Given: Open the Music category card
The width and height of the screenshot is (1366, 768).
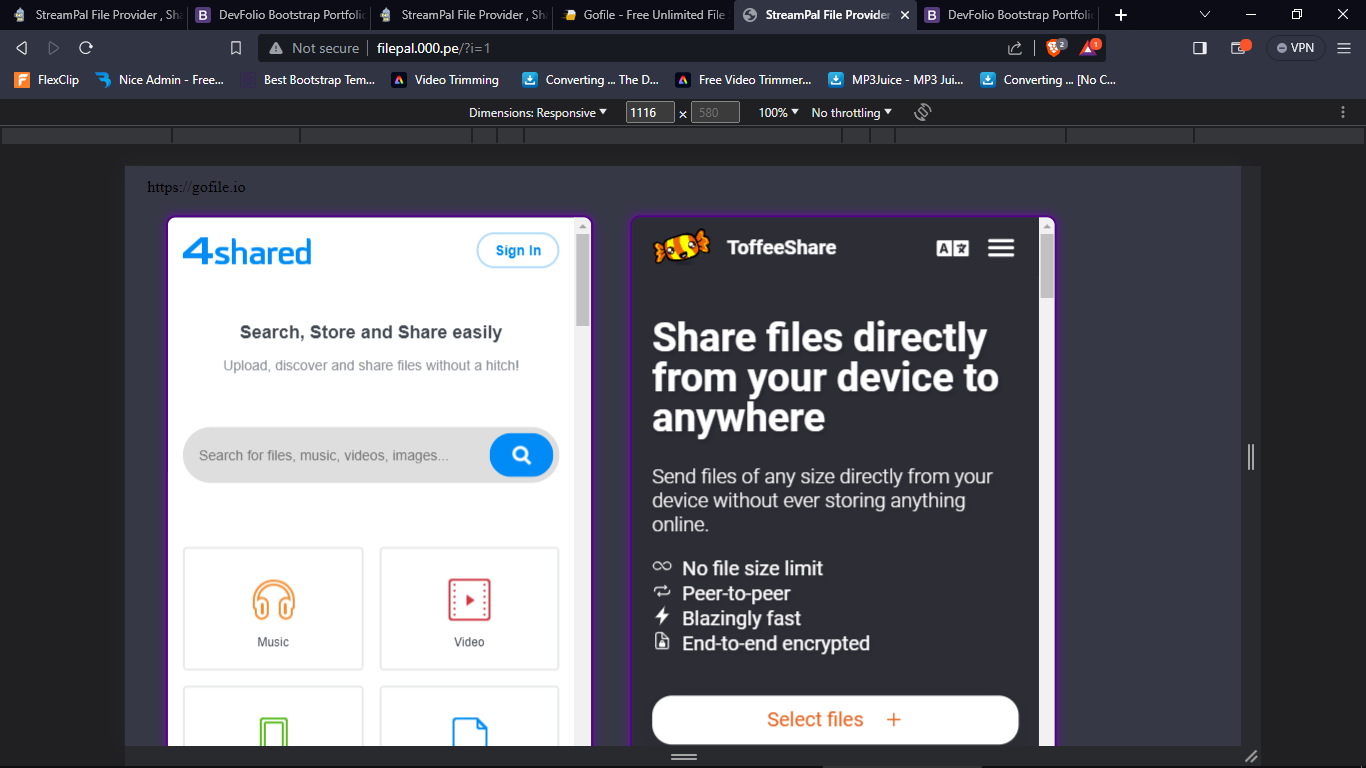Looking at the screenshot, I should click(273, 608).
